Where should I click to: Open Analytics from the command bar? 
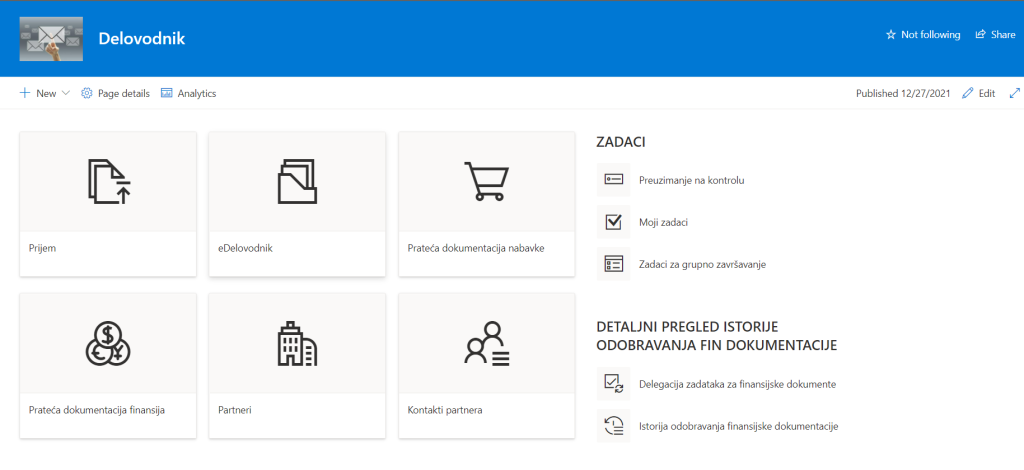pyautogui.click(x=188, y=93)
